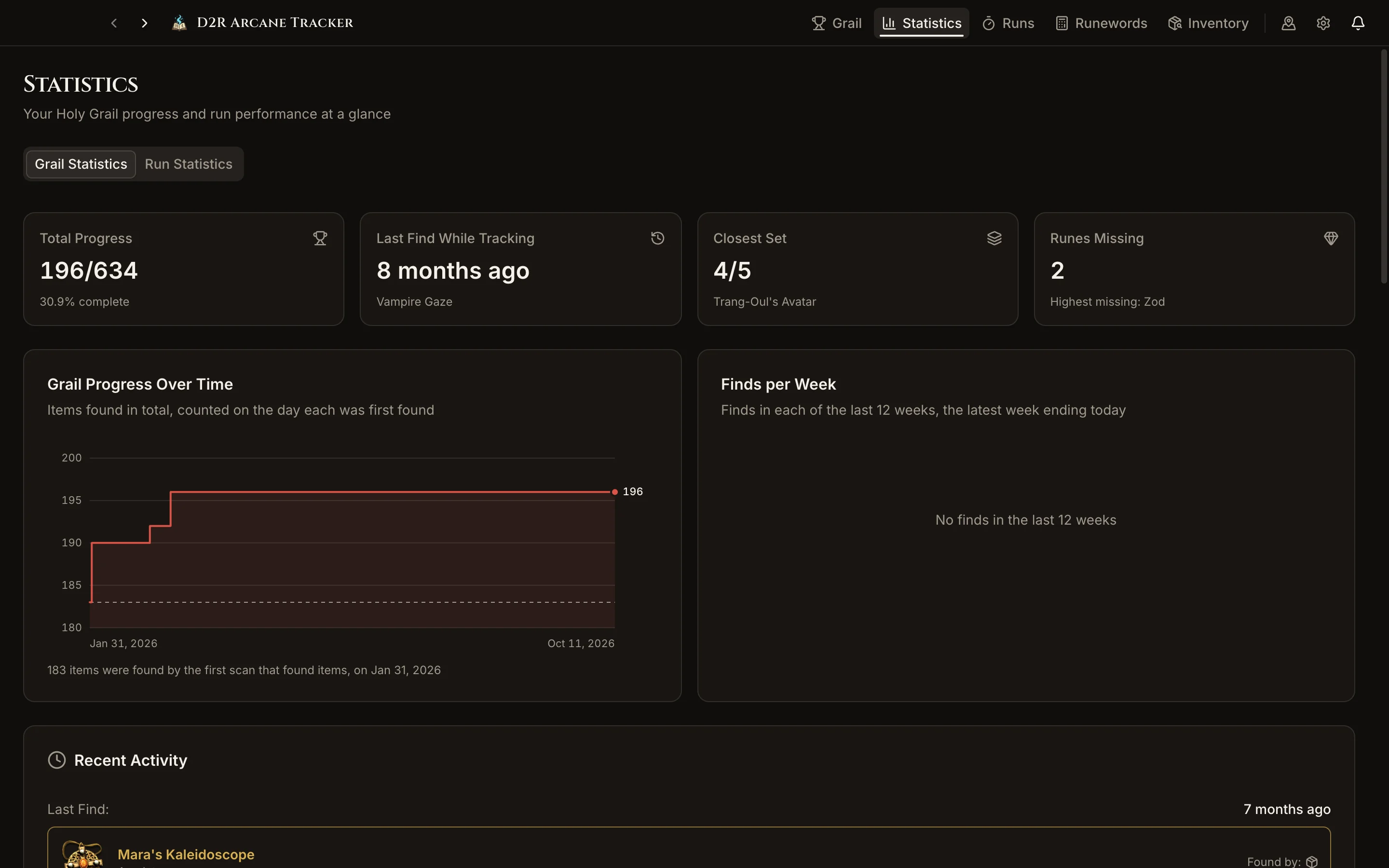Viewport: 1389px width, 868px height.
Task: Click the 'Finds per Week' heading
Action: [x=778, y=384]
